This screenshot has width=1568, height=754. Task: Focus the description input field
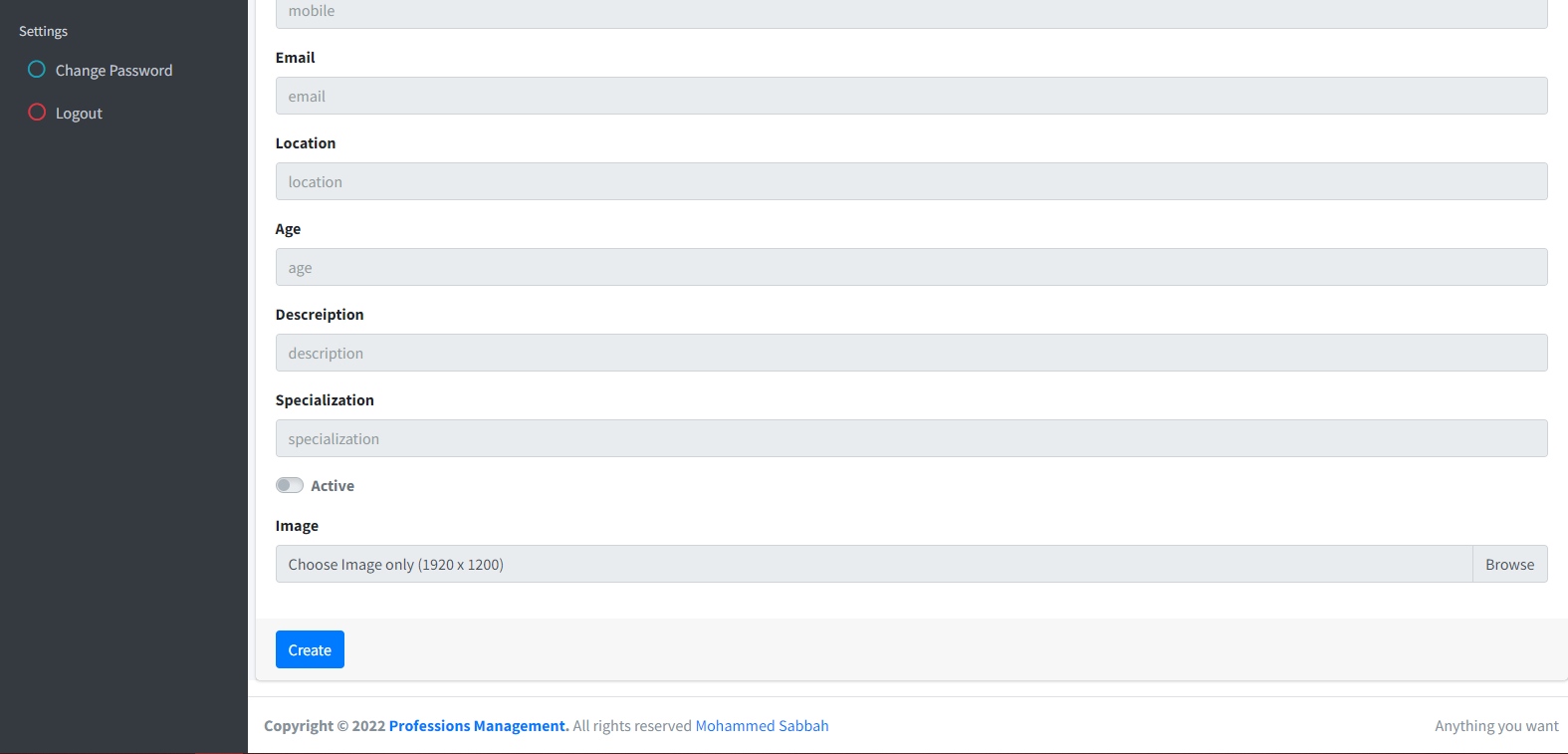coord(911,353)
